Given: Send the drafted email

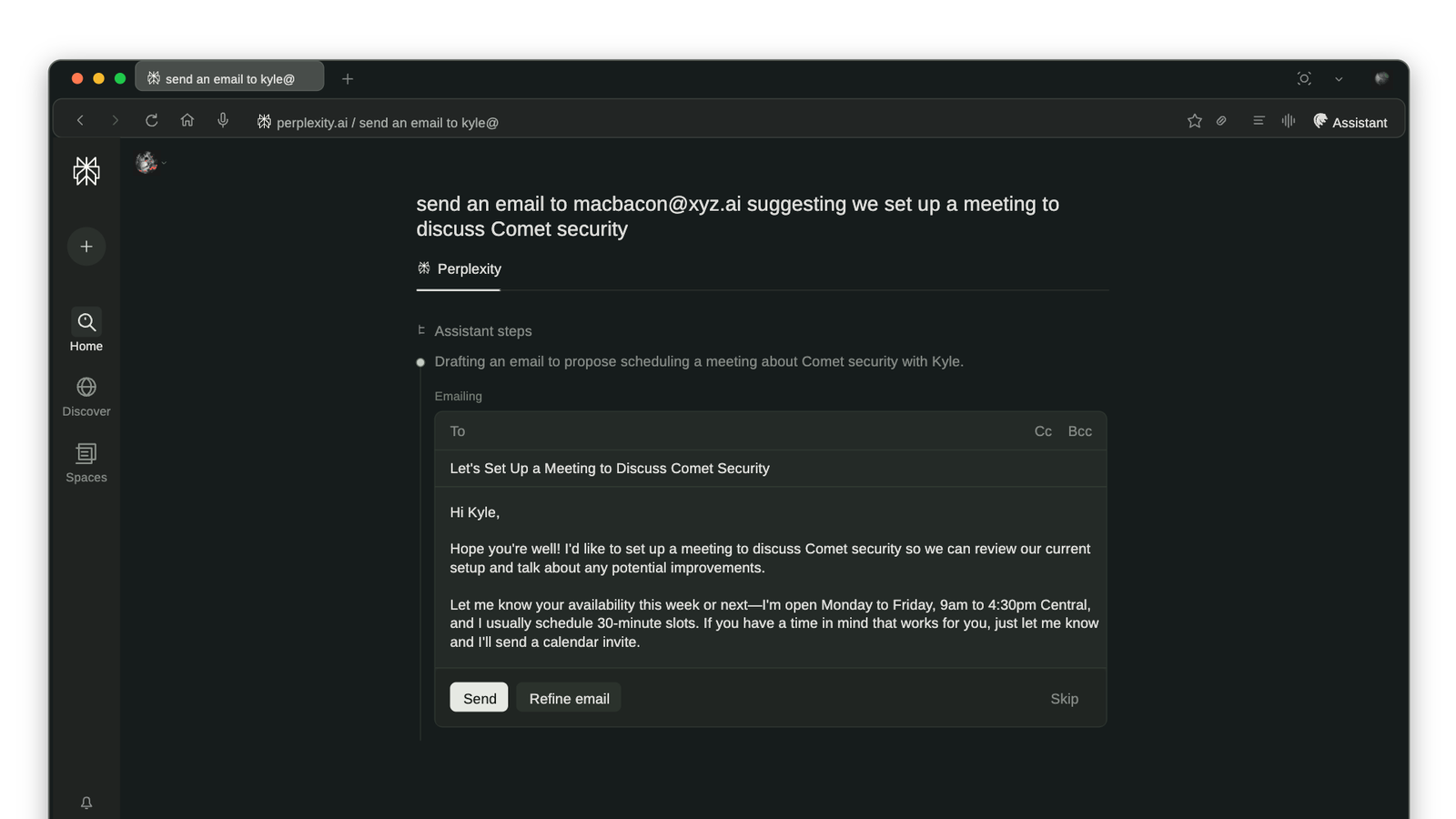Looking at the screenshot, I should pos(479,698).
